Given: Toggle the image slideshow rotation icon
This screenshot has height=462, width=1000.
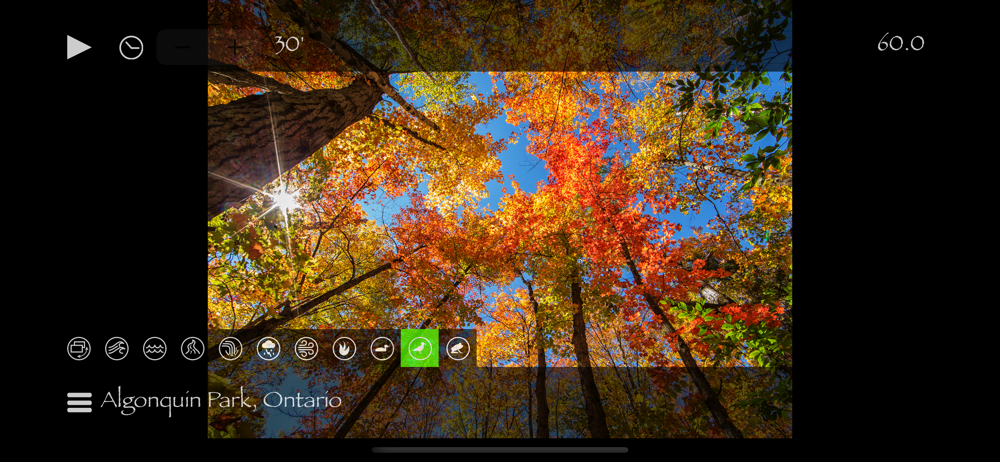Looking at the screenshot, I should pos(79,348).
